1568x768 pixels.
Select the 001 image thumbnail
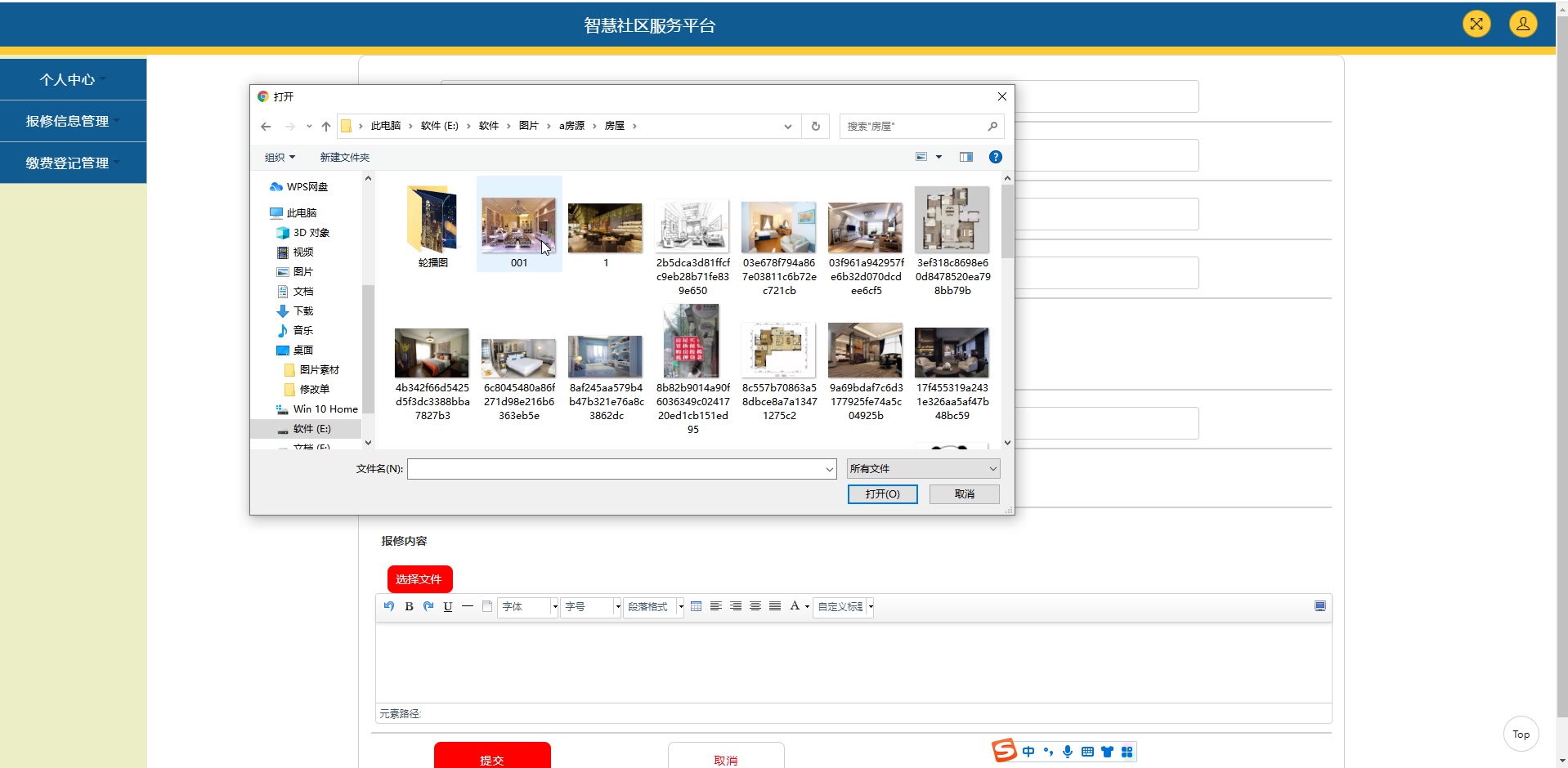(x=518, y=226)
